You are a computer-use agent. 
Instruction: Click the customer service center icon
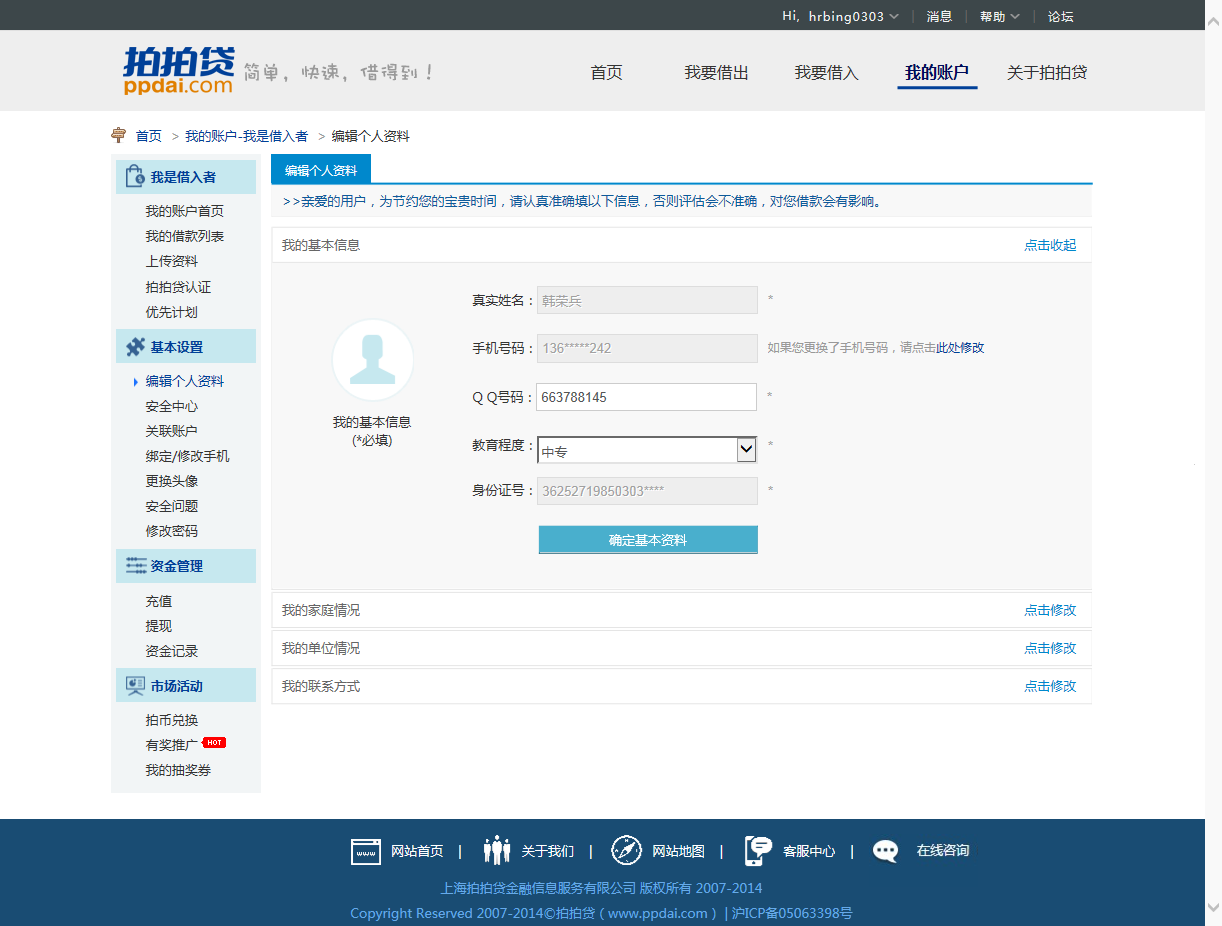758,851
